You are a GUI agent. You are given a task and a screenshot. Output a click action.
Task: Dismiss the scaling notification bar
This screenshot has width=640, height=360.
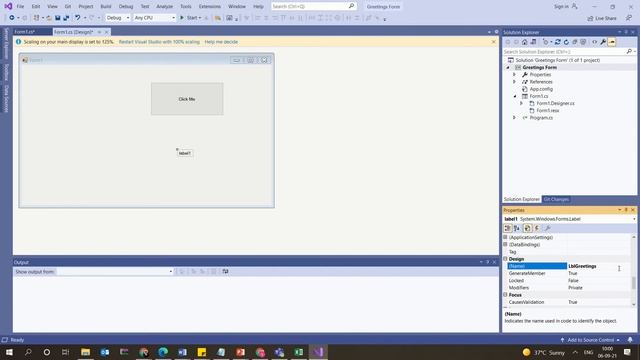click(493, 42)
